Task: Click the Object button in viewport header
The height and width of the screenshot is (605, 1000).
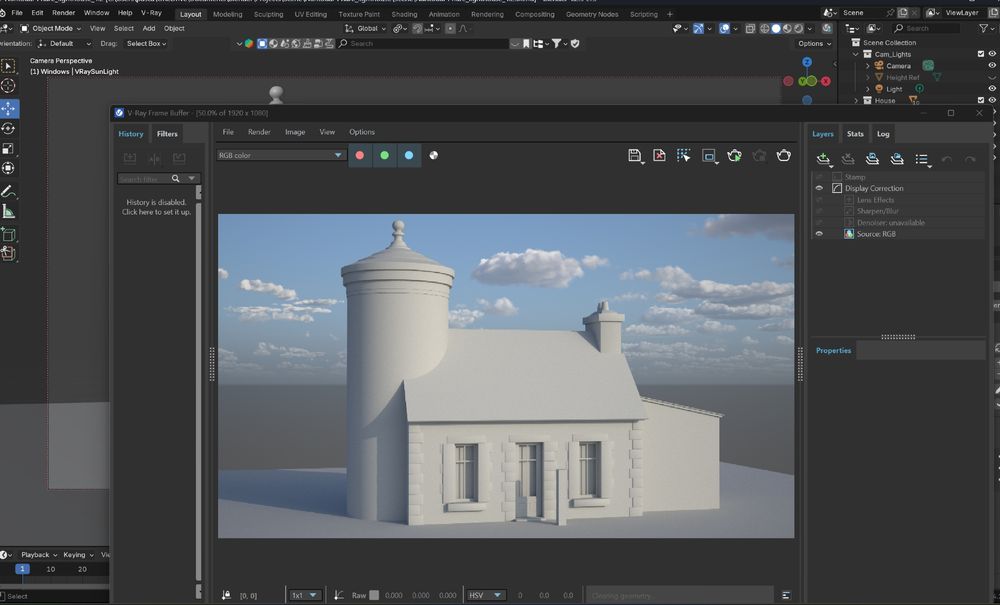Action: click(x=174, y=29)
